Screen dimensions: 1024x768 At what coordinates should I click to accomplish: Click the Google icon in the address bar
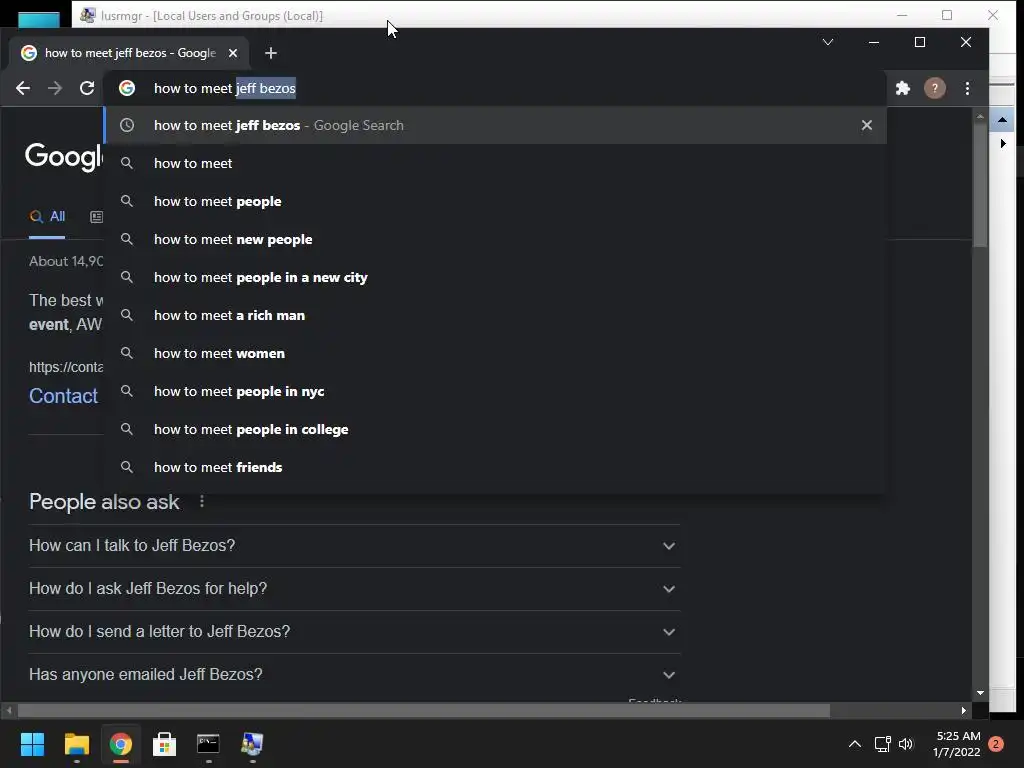[127, 88]
